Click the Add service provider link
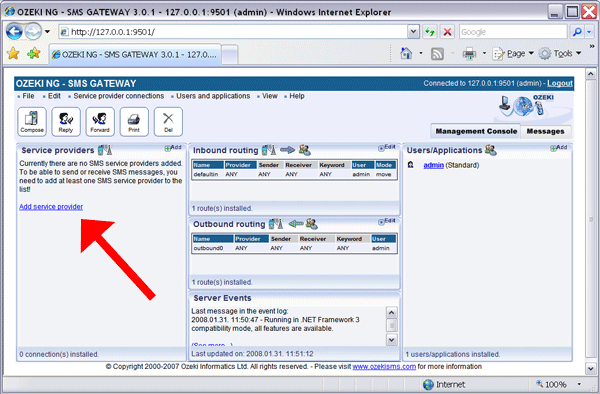This screenshot has width=600, height=394. pyautogui.click(x=51, y=207)
